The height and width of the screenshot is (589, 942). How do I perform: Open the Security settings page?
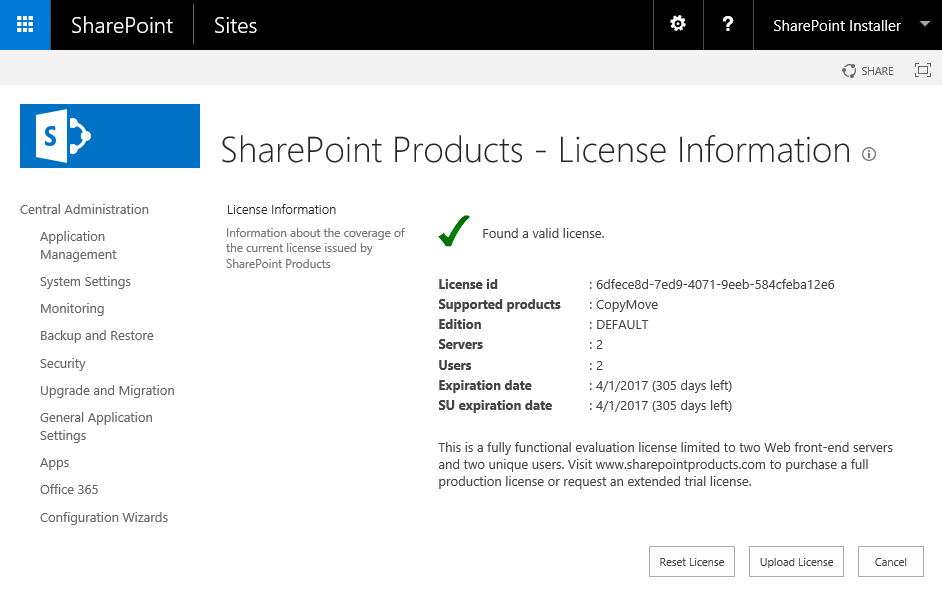pos(62,363)
